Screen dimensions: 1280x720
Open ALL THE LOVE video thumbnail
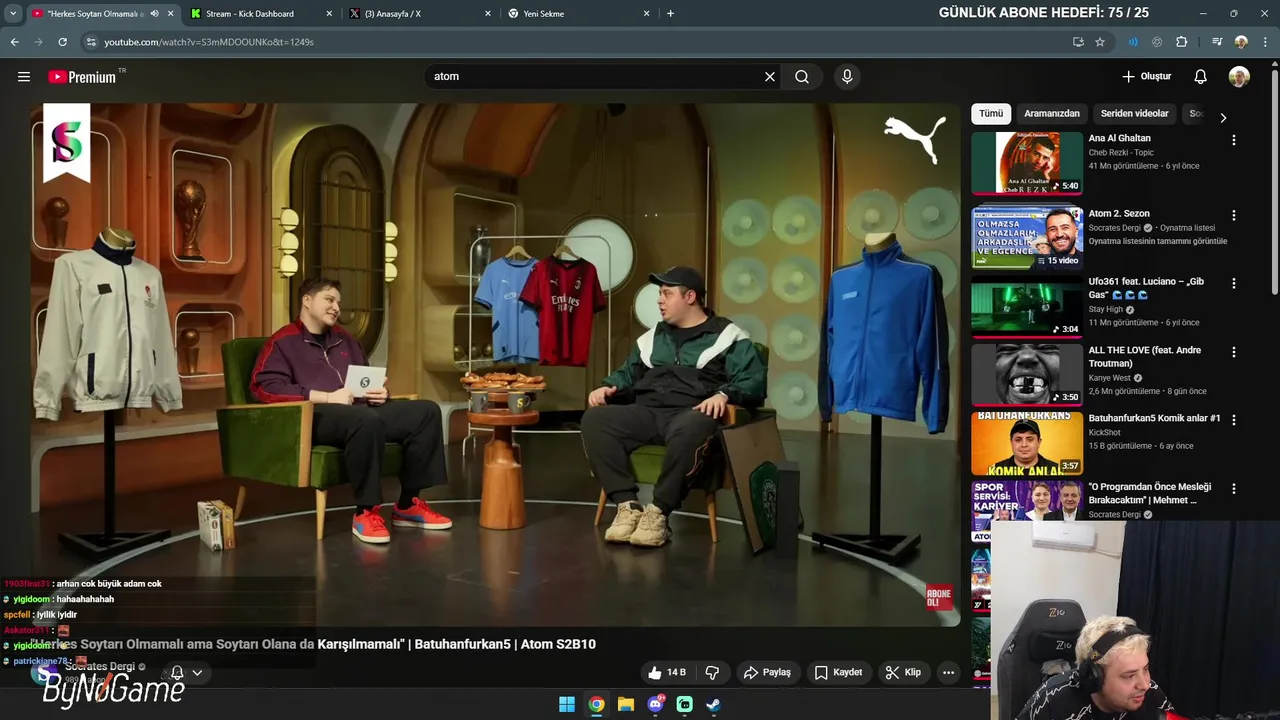[1027, 375]
